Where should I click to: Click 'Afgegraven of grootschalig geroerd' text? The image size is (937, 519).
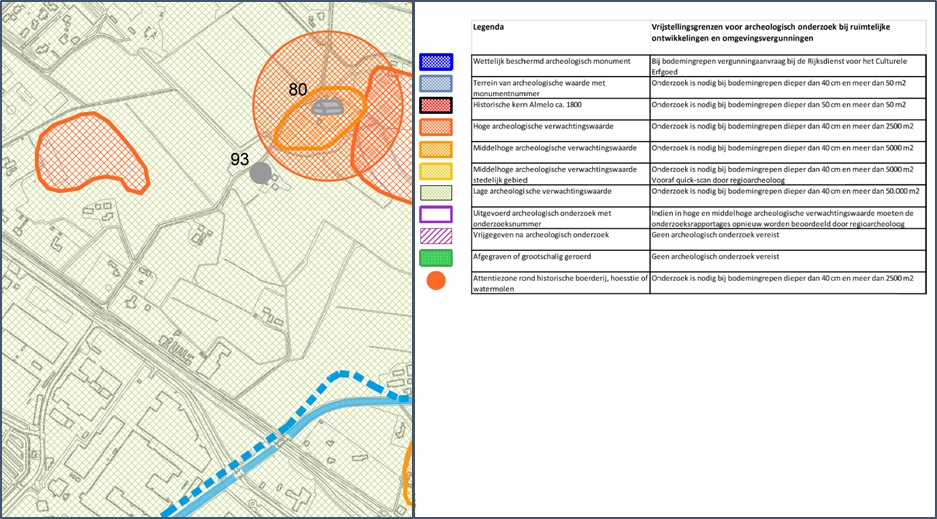(532, 256)
